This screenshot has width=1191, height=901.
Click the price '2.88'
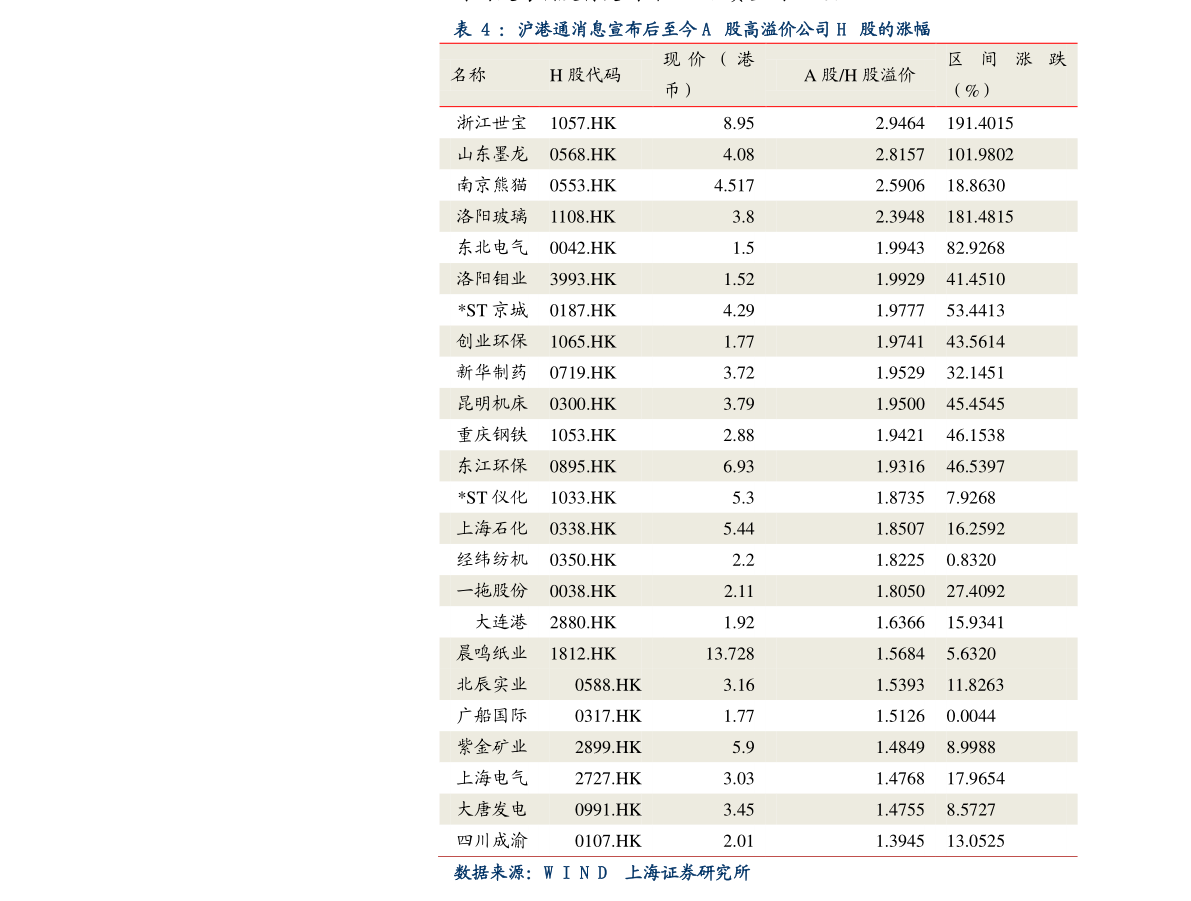click(738, 435)
